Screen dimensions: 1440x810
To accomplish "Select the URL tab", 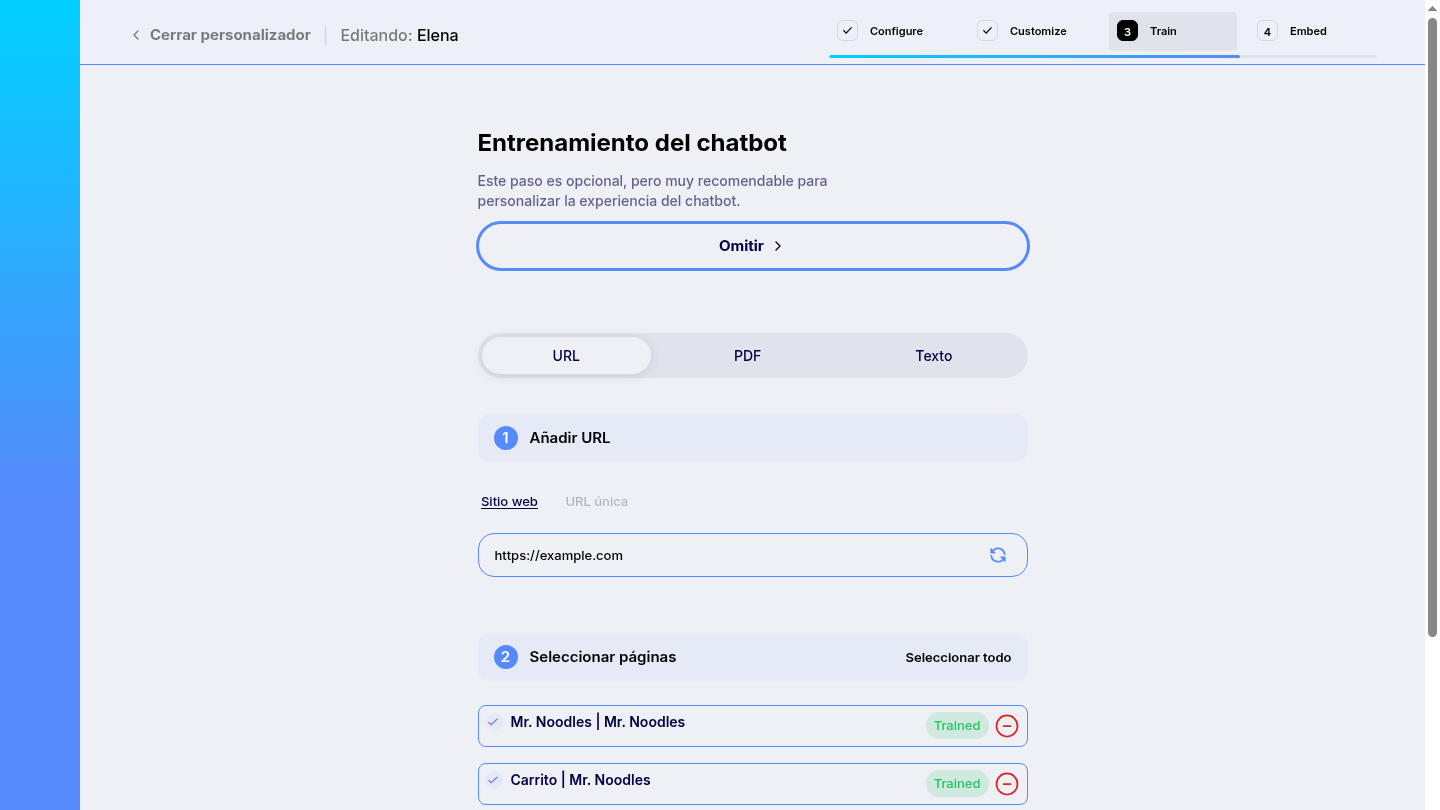I will (x=566, y=356).
